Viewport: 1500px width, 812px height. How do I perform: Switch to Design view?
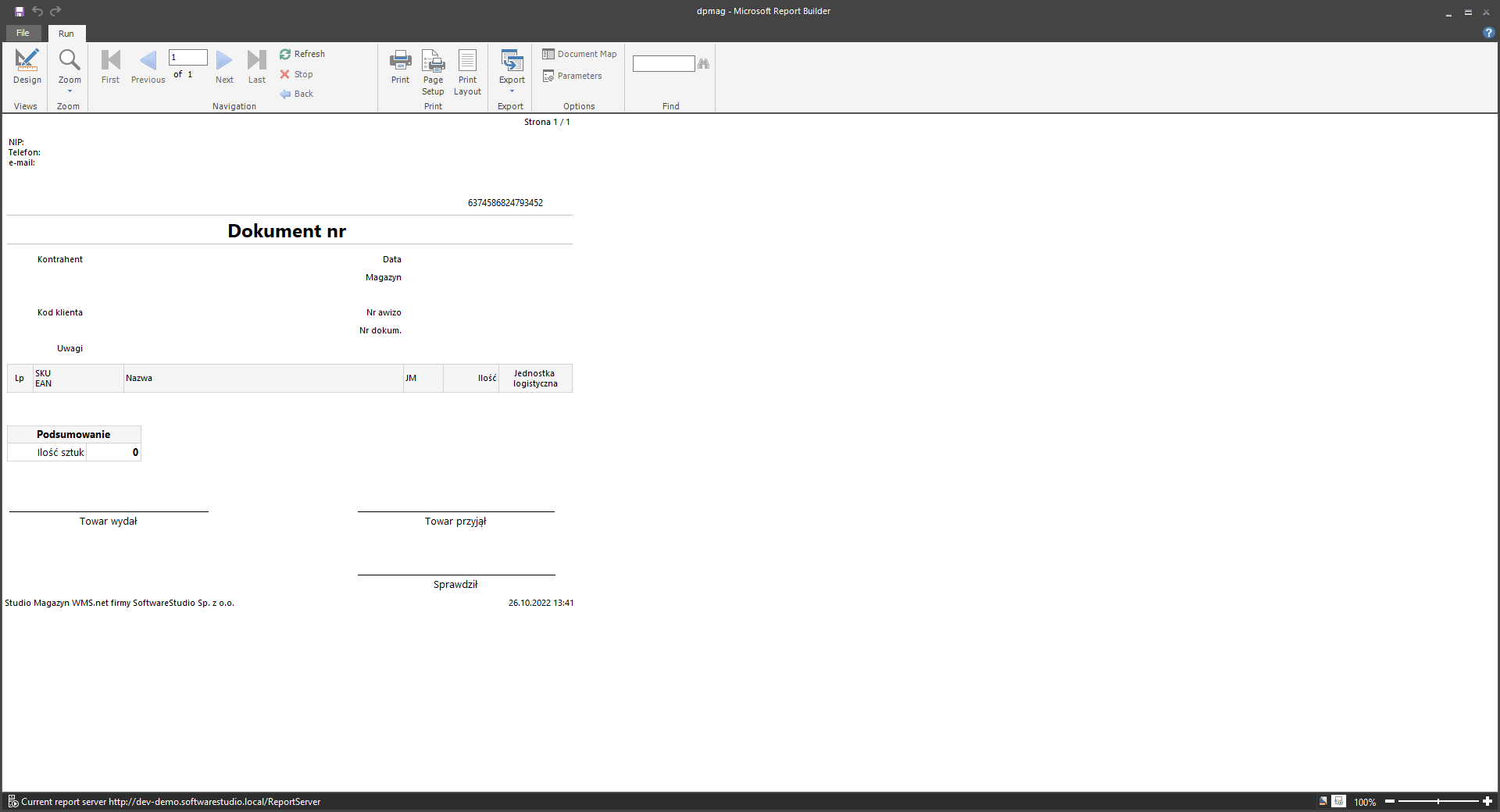pyautogui.click(x=27, y=67)
